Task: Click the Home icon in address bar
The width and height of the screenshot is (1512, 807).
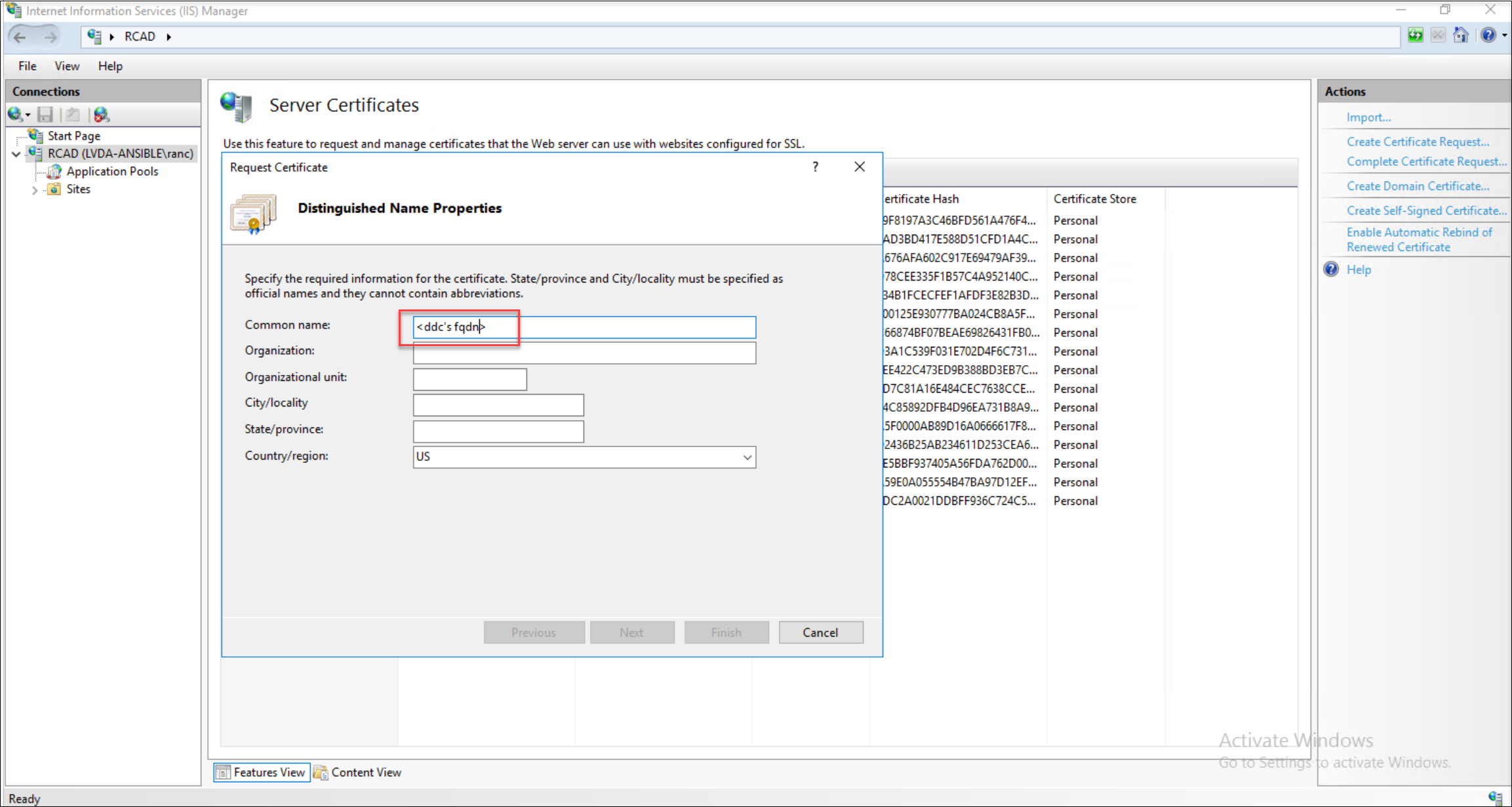Action: 1460,35
